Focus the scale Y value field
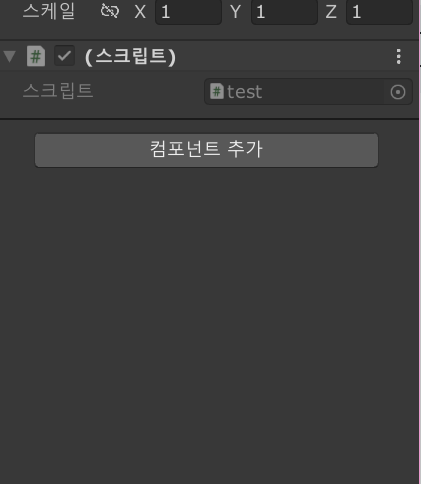The width and height of the screenshot is (421, 484). tap(284, 12)
